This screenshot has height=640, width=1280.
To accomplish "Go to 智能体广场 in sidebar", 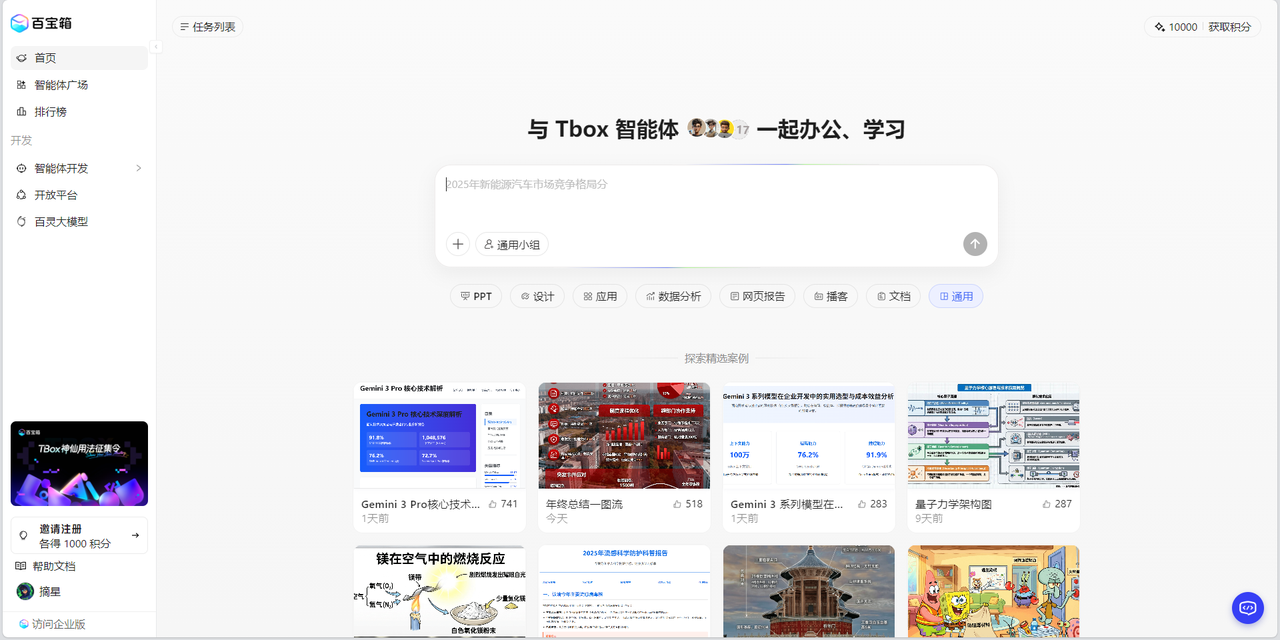I will (x=61, y=85).
